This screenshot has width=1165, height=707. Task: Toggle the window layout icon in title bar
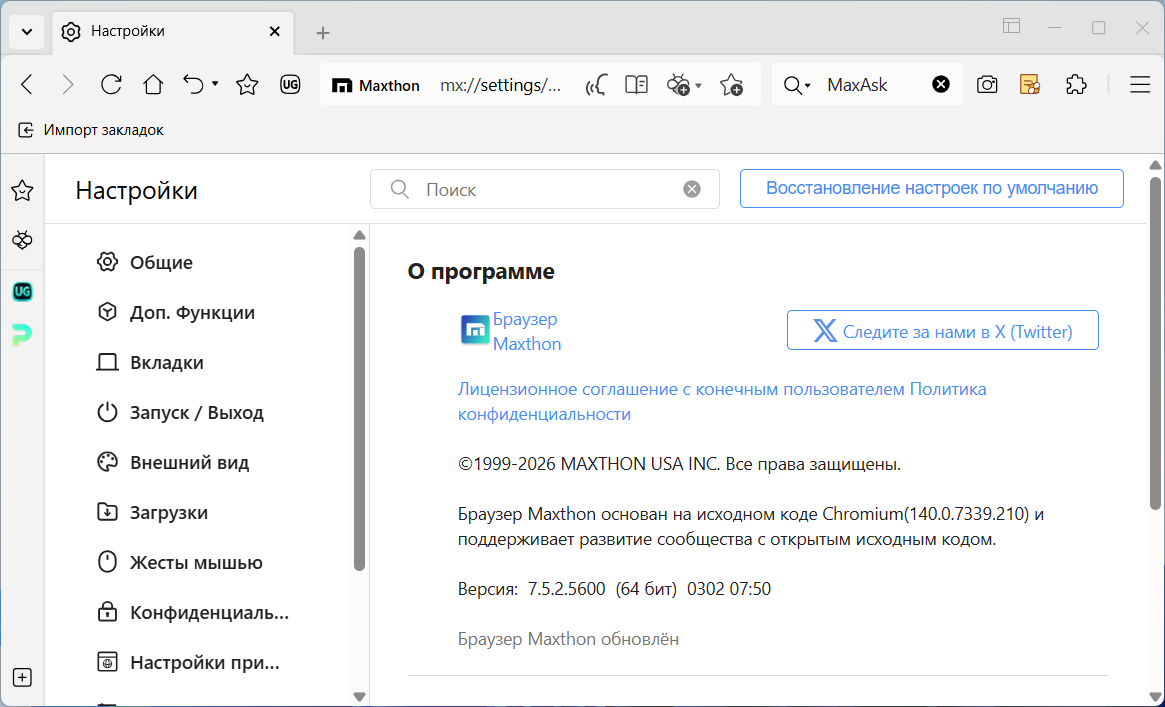coord(1011,26)
